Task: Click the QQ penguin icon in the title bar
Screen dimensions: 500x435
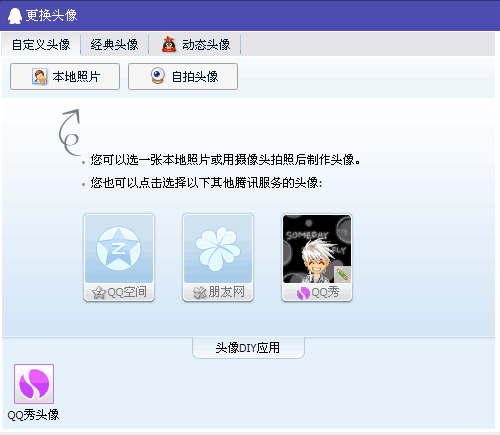Action: coord(14,16)
